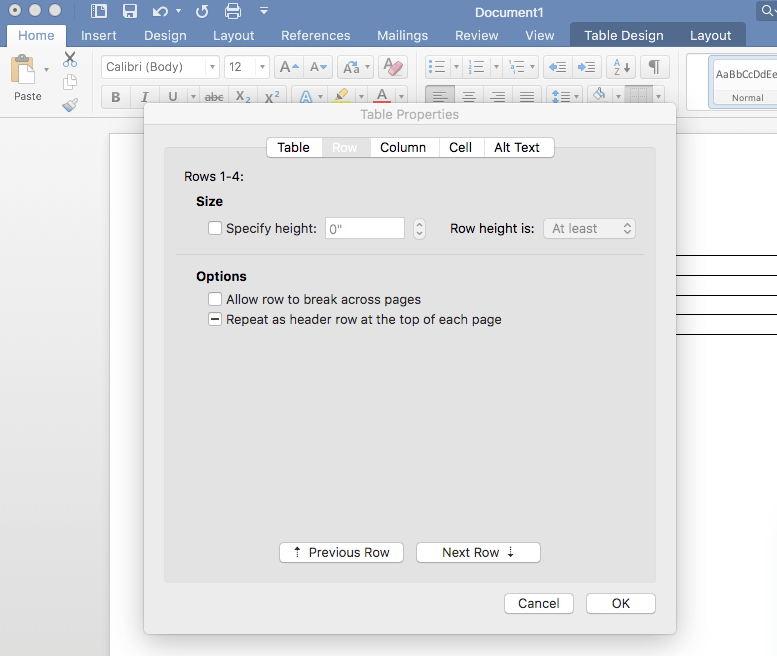Toggle Show paragraph marks icon
Image resolution: width=777 pixels, height=656 pixels.
[x=655, y=67]
